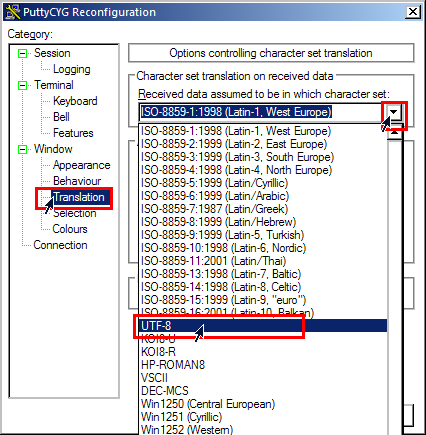Choose ISO-8859-4:1998 Latin-4 North Europe
426x435 pixels.
point(263,170)
